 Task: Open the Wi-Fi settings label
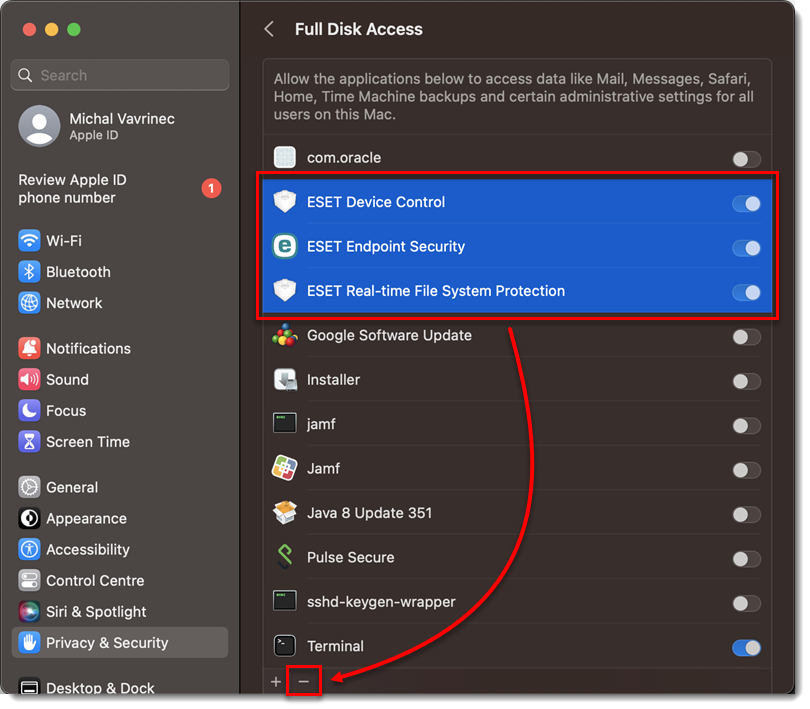64,241
